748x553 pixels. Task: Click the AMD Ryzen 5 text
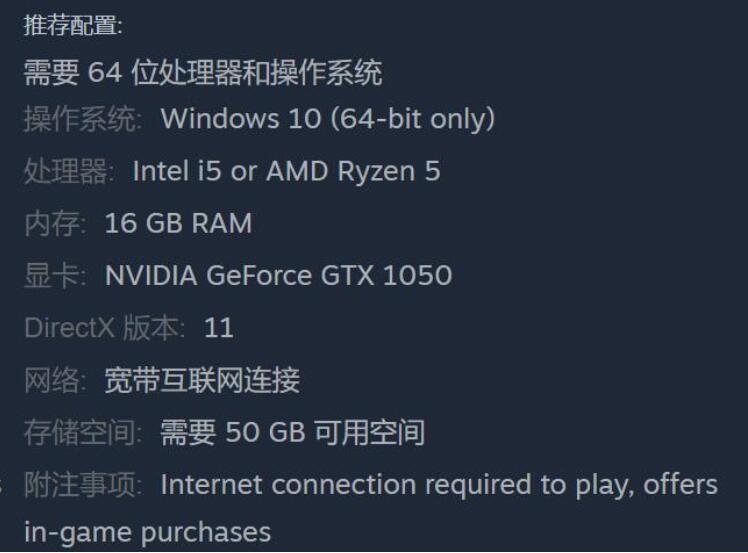tap(353, 171)
